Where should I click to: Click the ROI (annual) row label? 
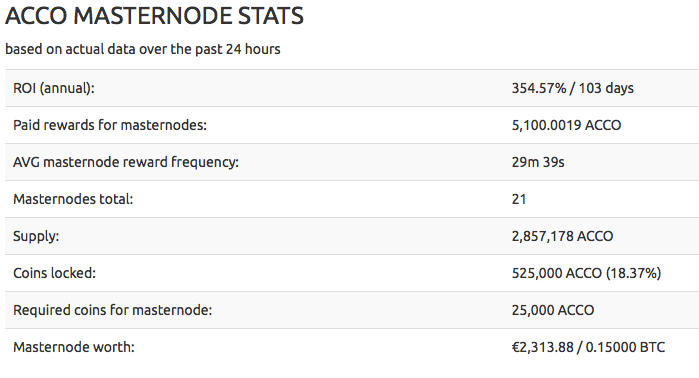pyautogui.click(x=54, y=88)
